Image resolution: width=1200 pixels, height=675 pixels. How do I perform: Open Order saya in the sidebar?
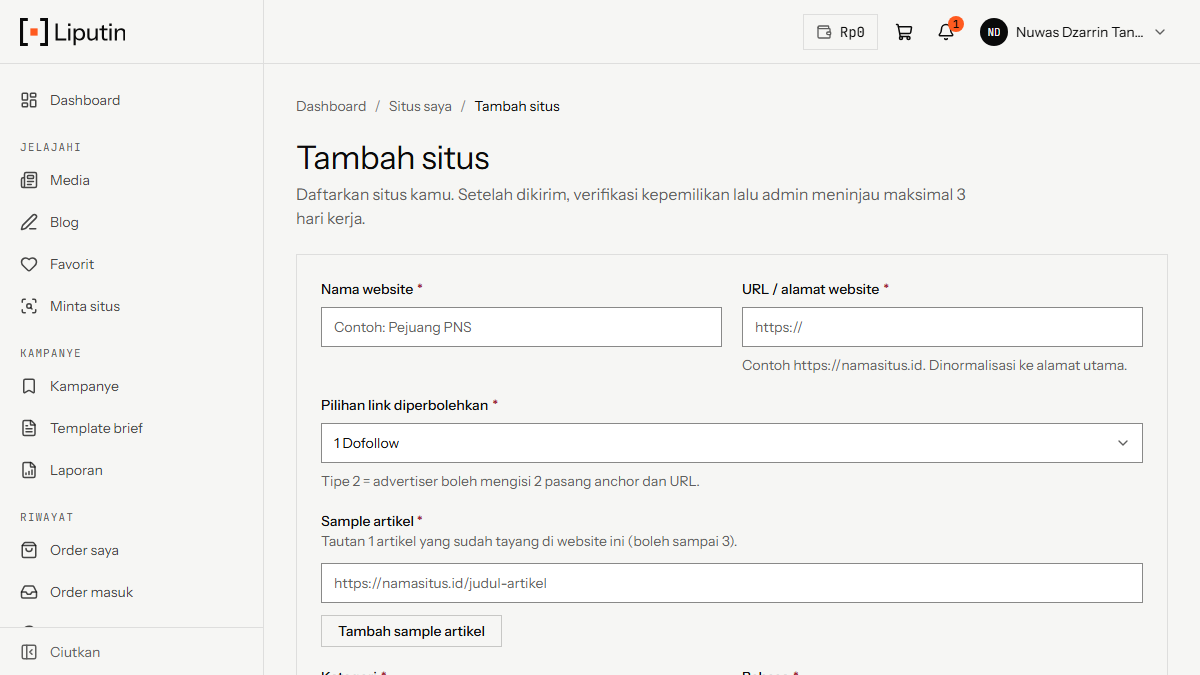point(131,550)
